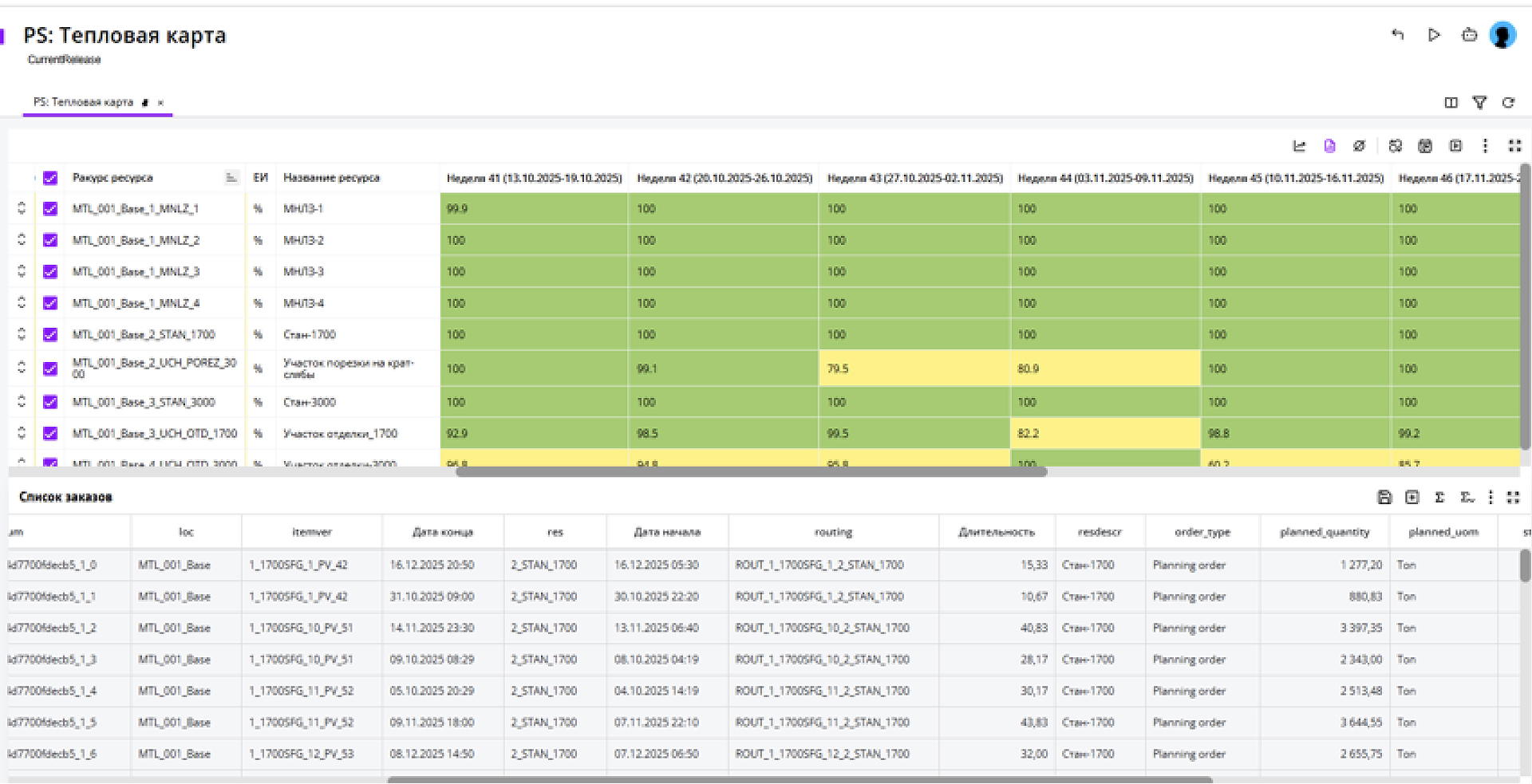Click the heatmap horizontal scrollbar
Viewport: 1532px width, 784px height.
tap(750, 471)
